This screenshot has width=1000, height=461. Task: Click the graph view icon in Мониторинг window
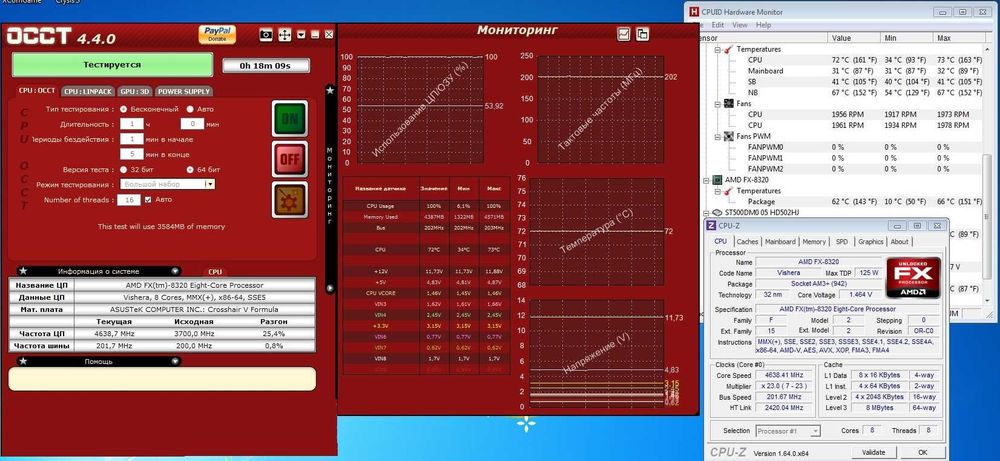[x=624, y=34]
